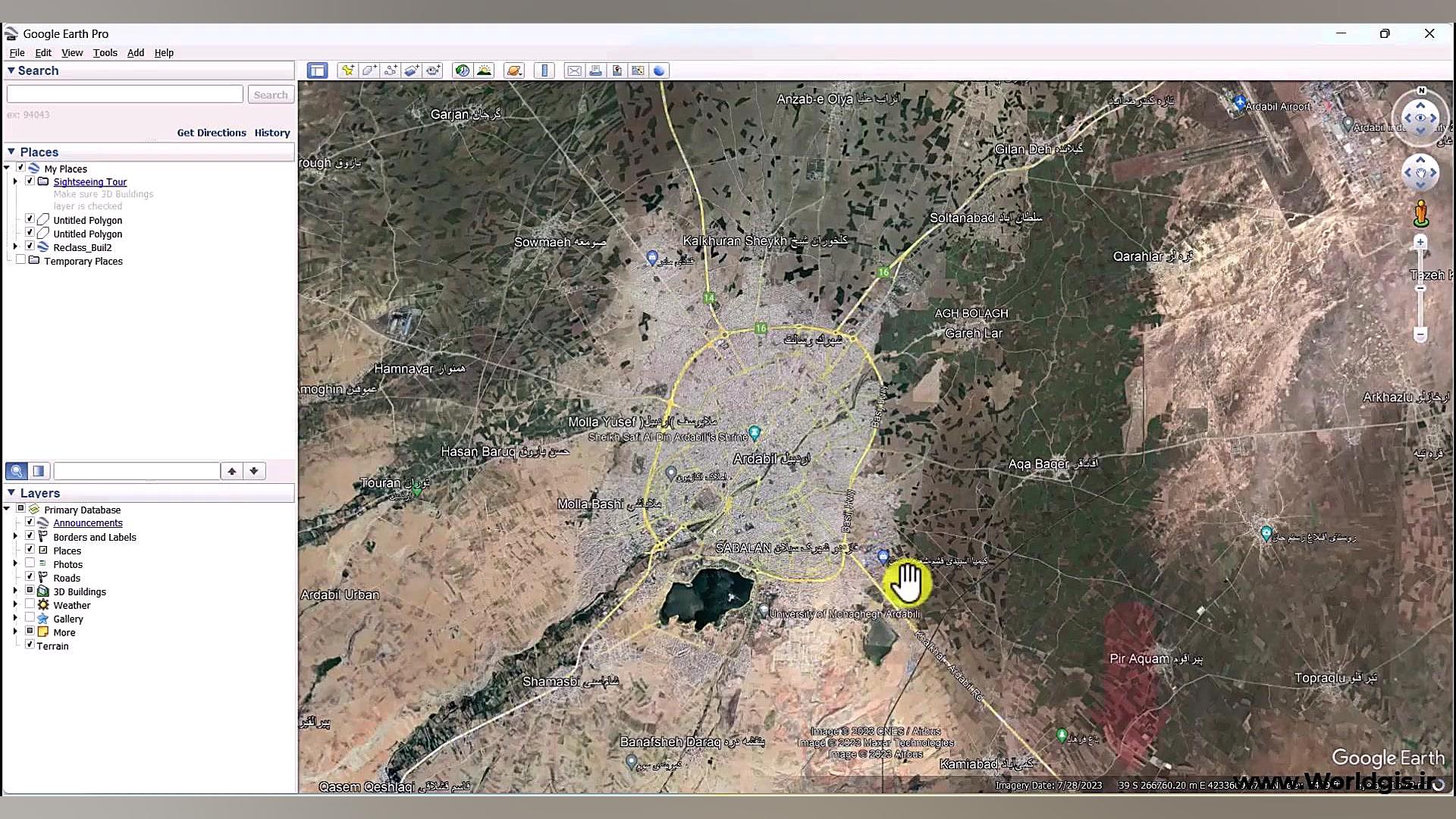Check the Temporary Places checkbox
The width and height of the screenshot is (1456, 819).
pos(20,259)
